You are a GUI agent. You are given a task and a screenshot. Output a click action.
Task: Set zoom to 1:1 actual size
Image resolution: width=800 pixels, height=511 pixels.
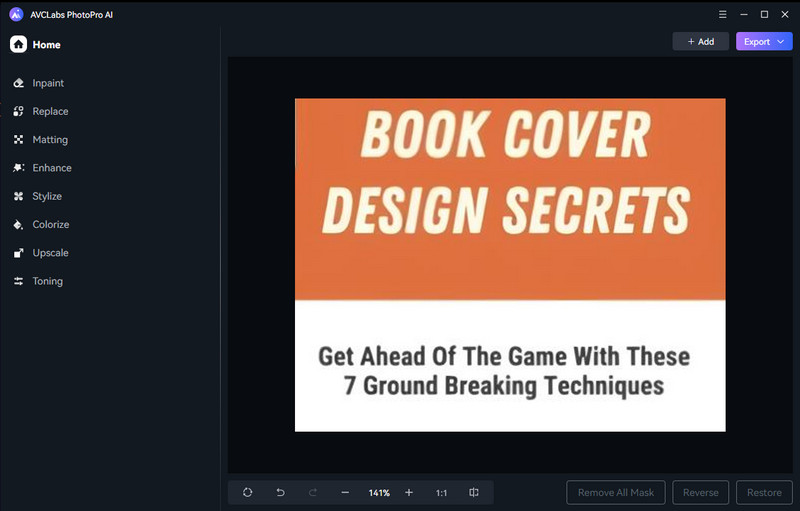(441, 493)
